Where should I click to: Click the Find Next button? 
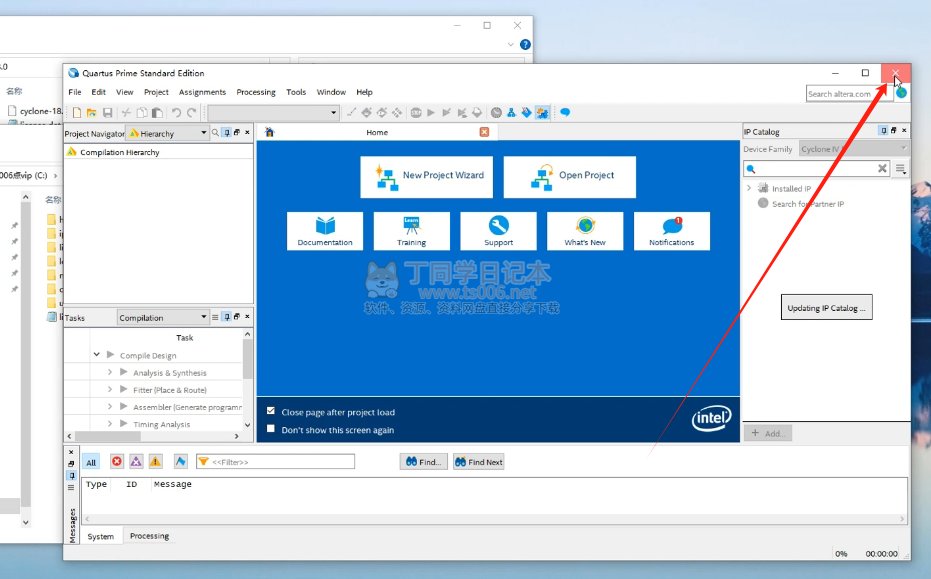pos(479,462)
